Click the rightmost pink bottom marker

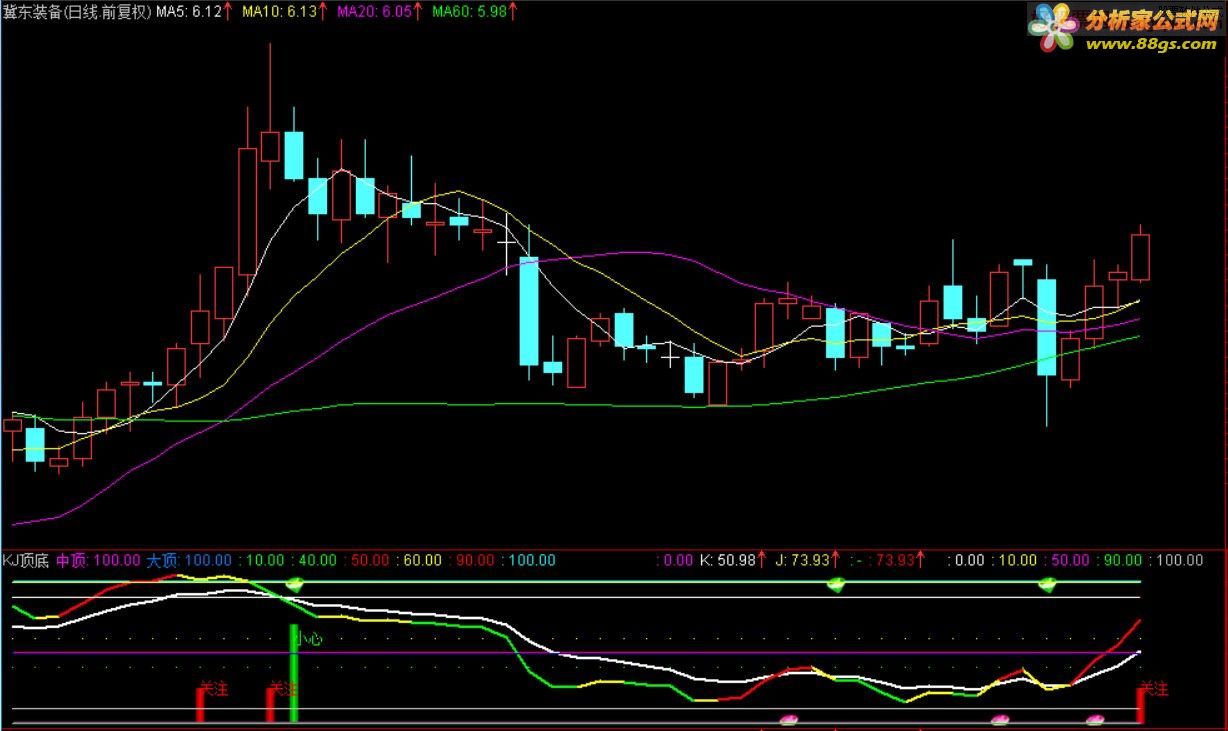[1095, 719]
